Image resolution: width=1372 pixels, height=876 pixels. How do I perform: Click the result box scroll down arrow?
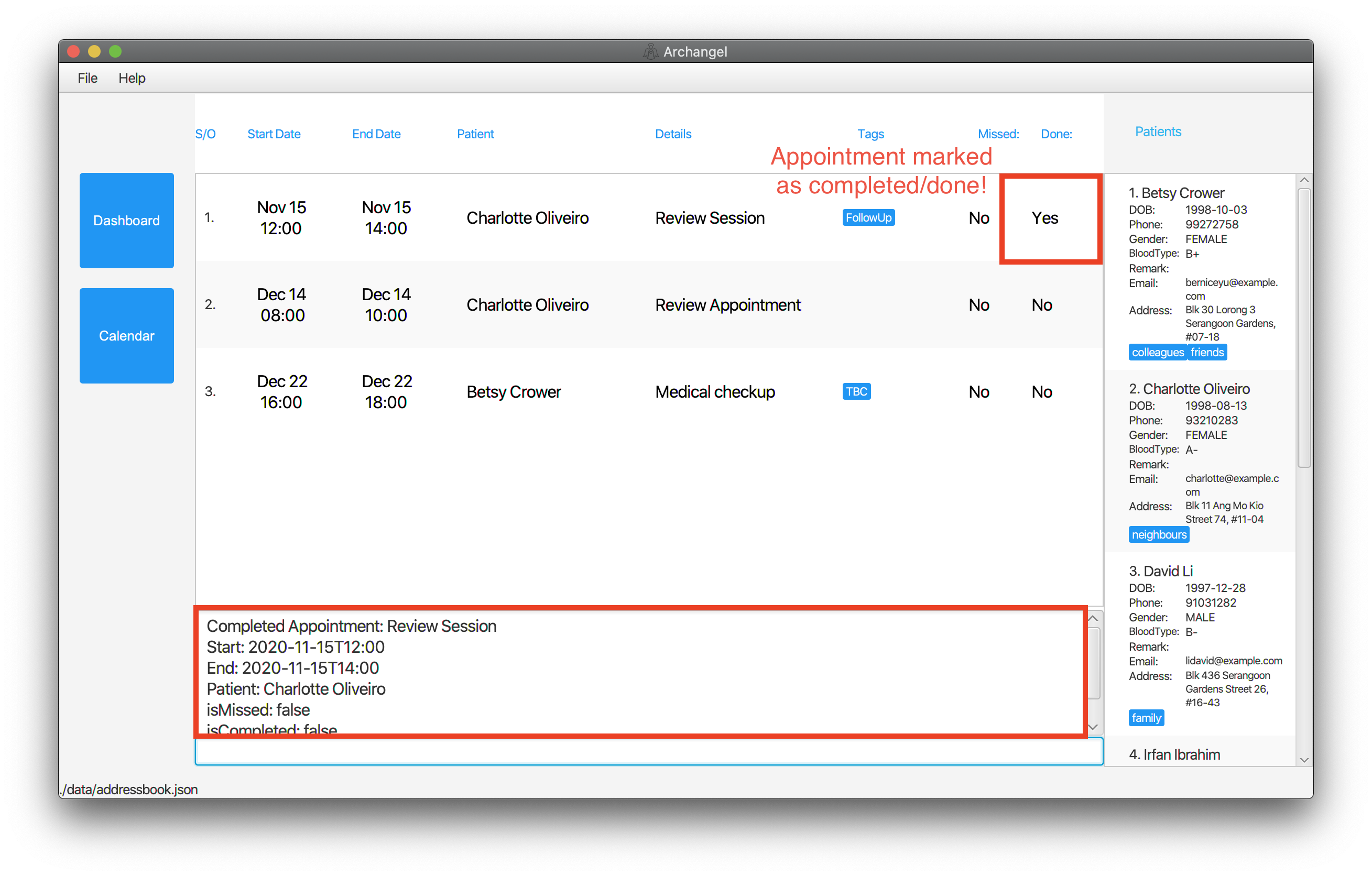1093,727
